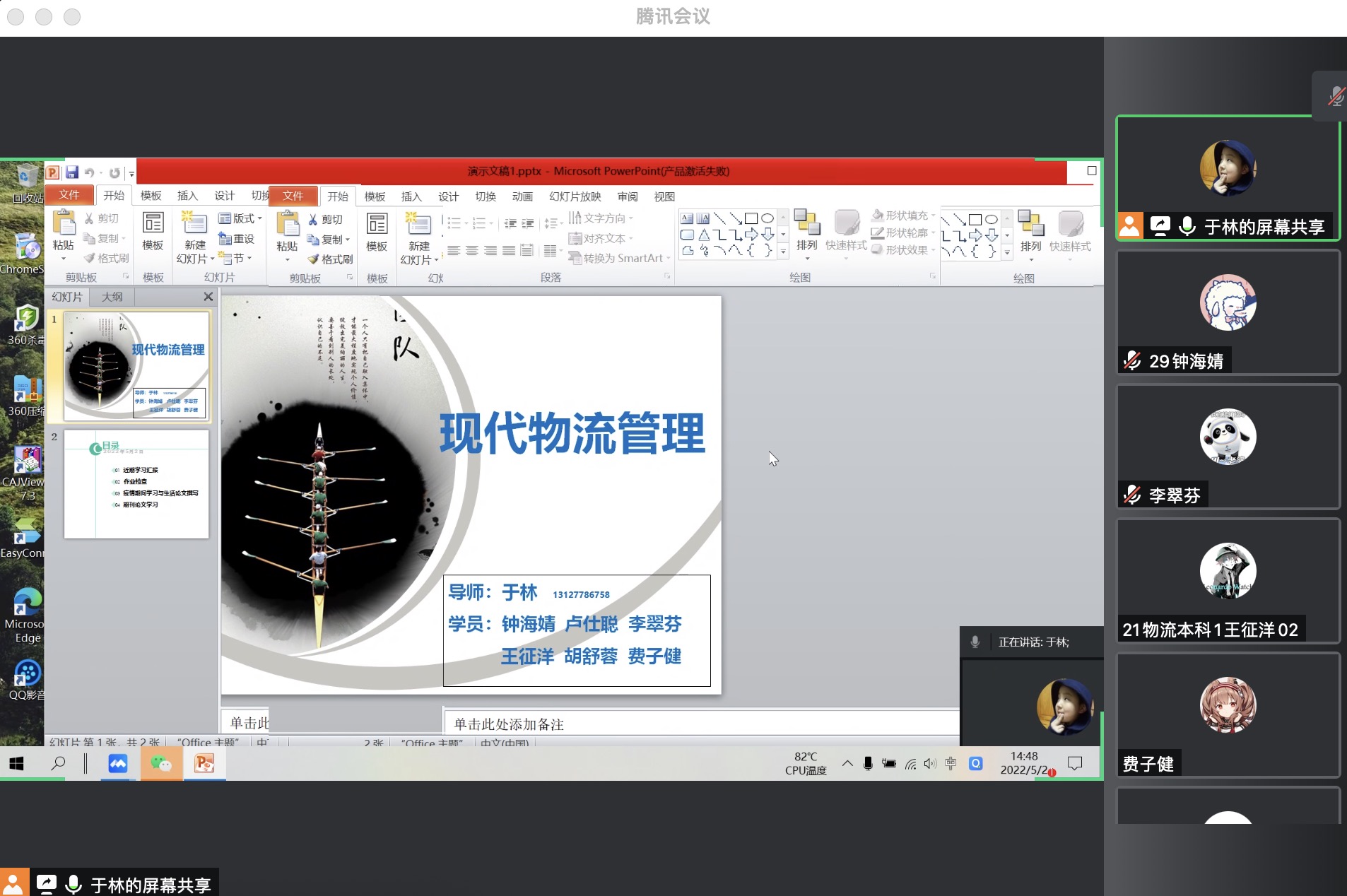
Task: Select the slide 2 thumbnail
Action: click(136, 484)
